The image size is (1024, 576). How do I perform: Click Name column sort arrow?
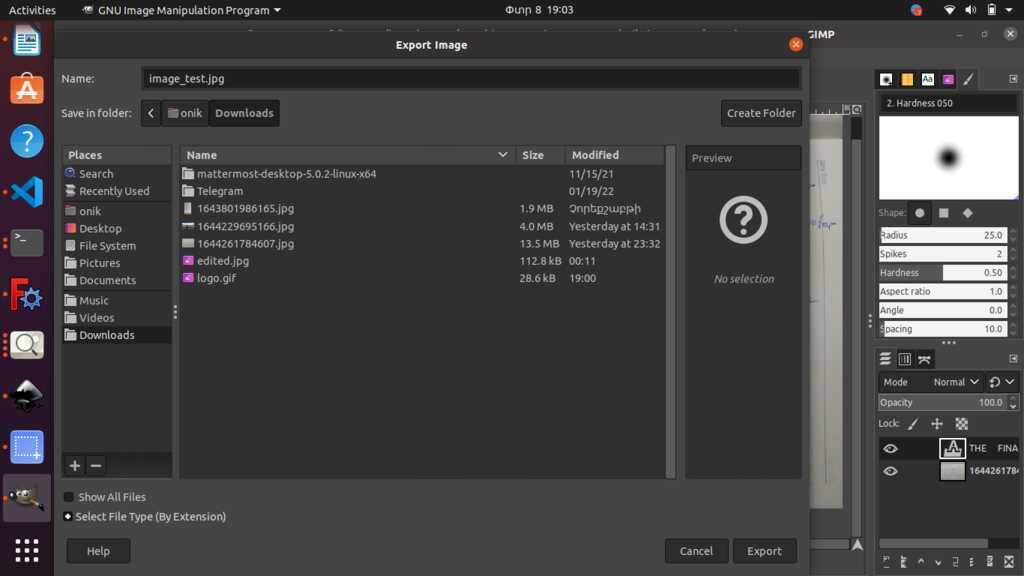(x=503, y=155)
